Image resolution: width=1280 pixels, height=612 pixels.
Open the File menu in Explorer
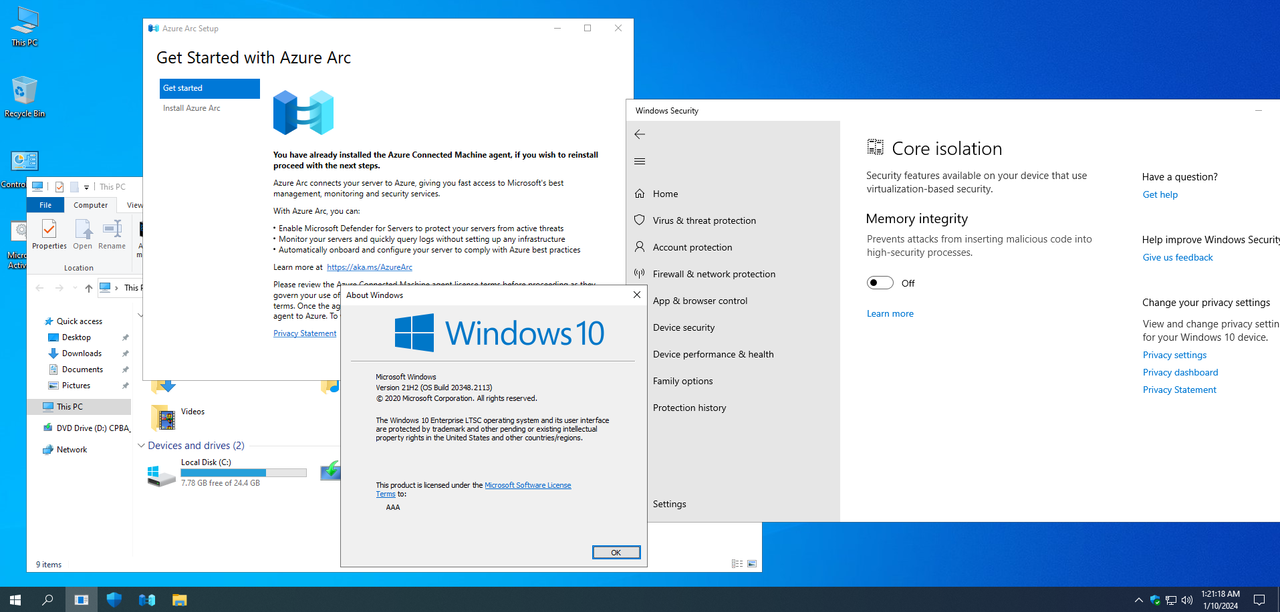tap(45, 205)
